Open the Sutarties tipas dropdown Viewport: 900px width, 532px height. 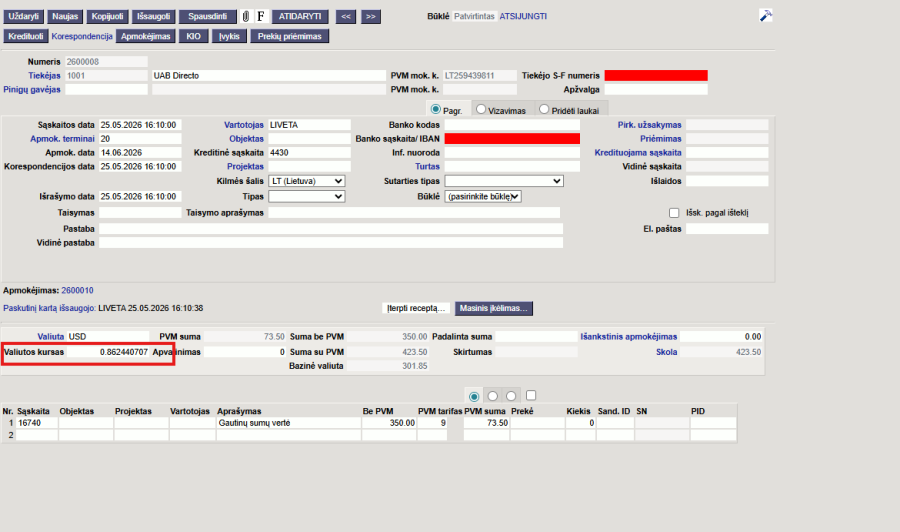(x=504, y=181)
